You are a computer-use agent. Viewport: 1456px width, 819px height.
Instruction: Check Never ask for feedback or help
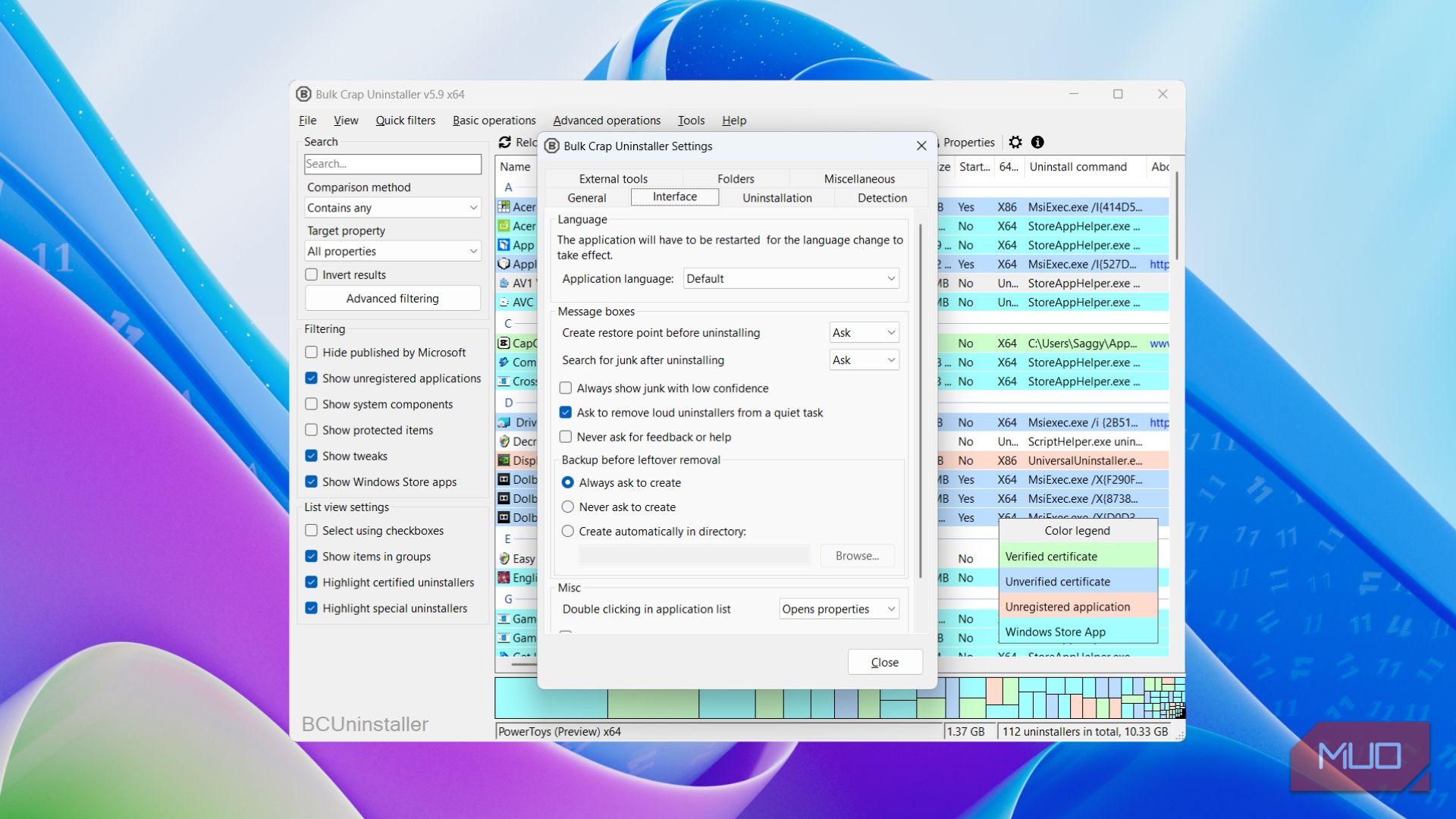tap(566, 437)
